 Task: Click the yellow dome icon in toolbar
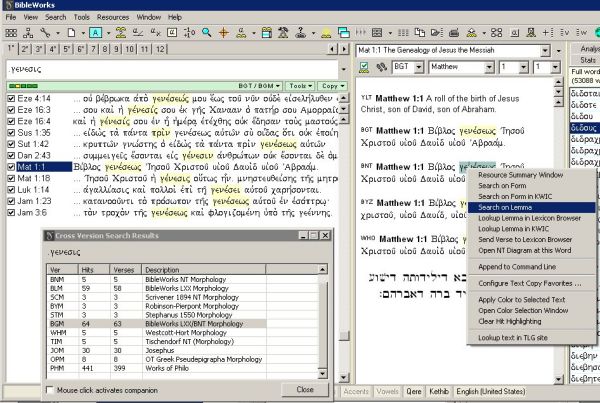(x=326, y=34)
